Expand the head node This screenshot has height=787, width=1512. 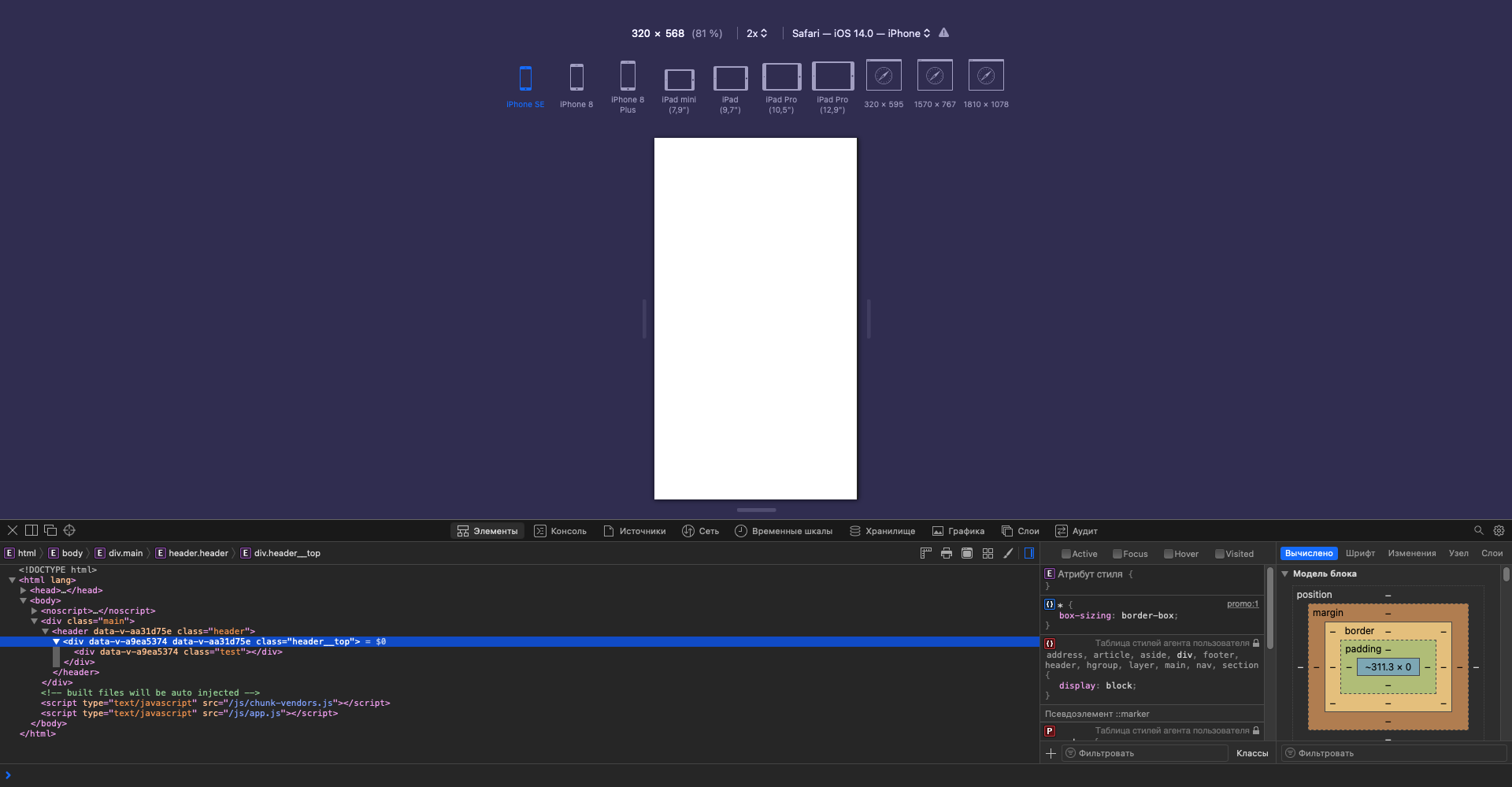[x=23, y=590]
